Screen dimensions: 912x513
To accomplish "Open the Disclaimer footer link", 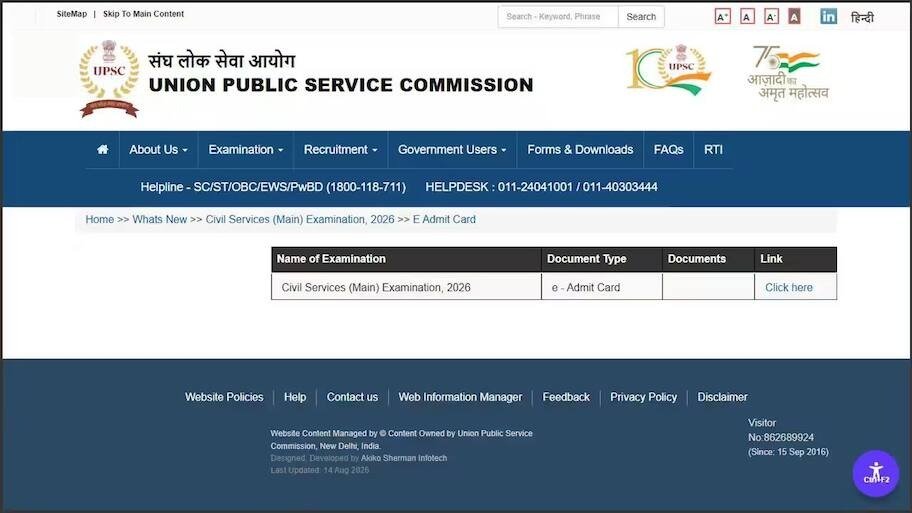I will pos(722,397).
